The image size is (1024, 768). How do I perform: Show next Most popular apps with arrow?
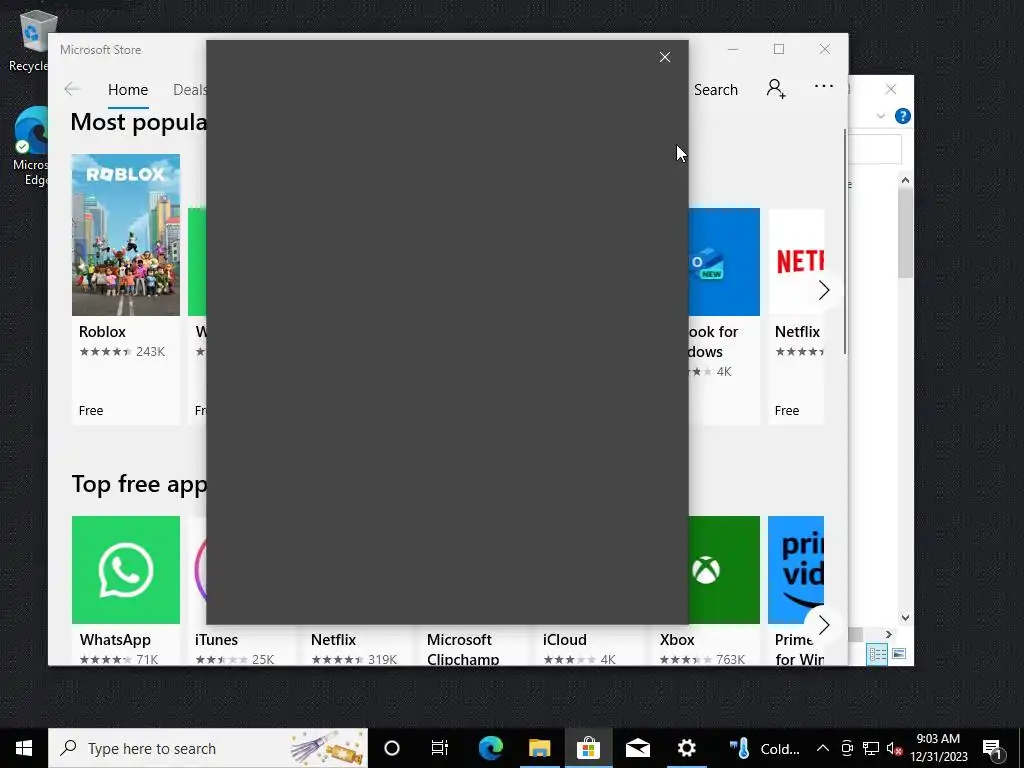[824, 290]
